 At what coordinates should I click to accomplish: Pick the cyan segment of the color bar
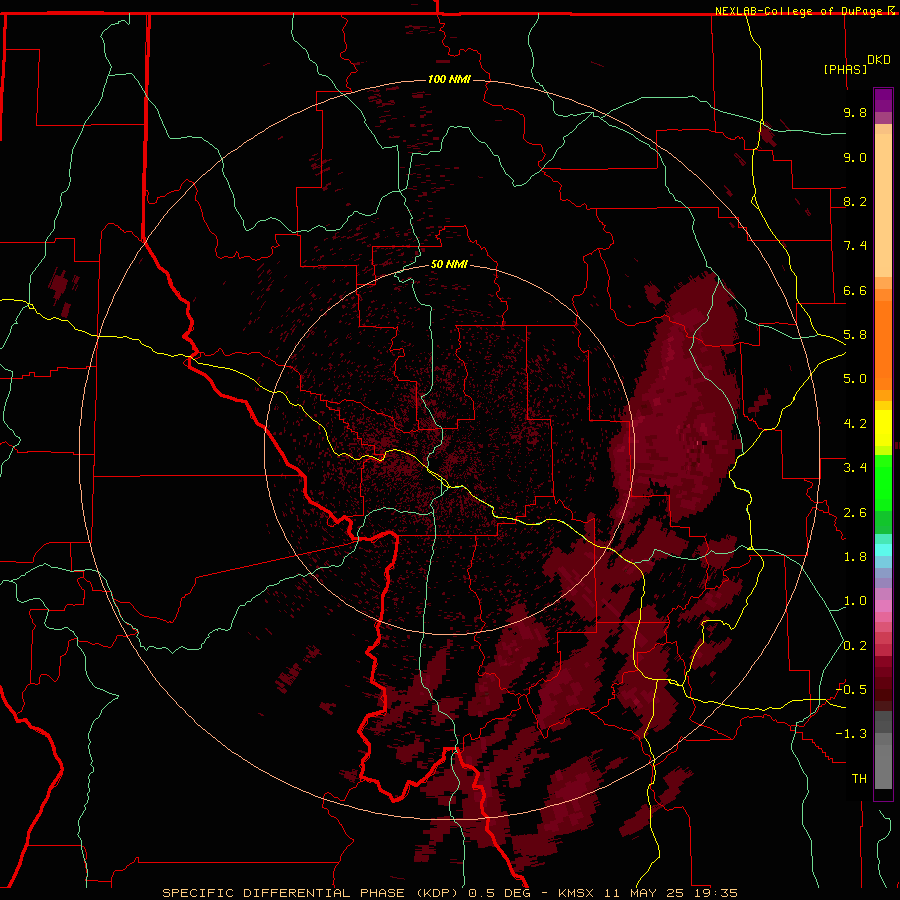[x=883, y=549]
